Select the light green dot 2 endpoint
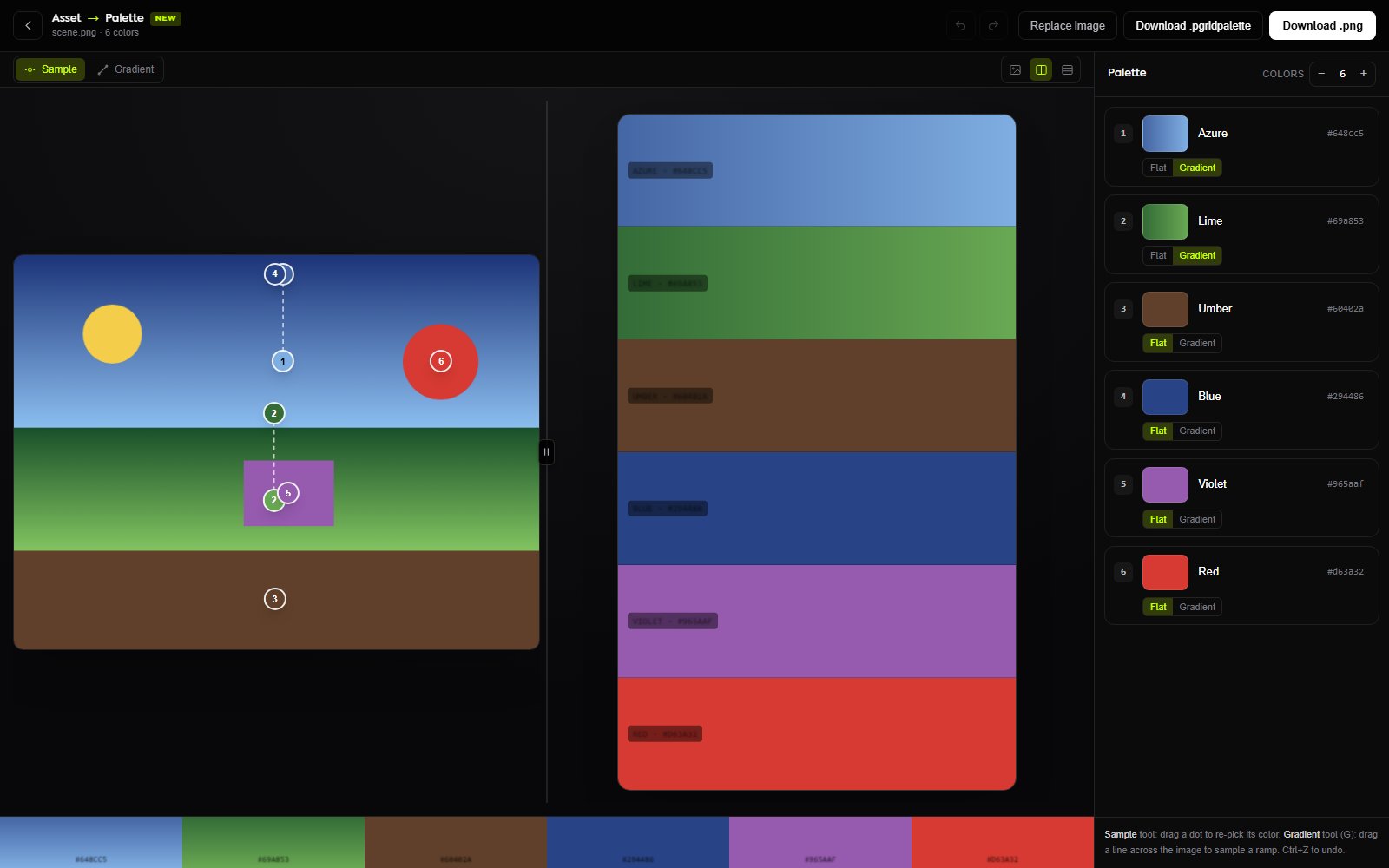The height and width of the screenshot is (868, 1389). click(273, 501)
